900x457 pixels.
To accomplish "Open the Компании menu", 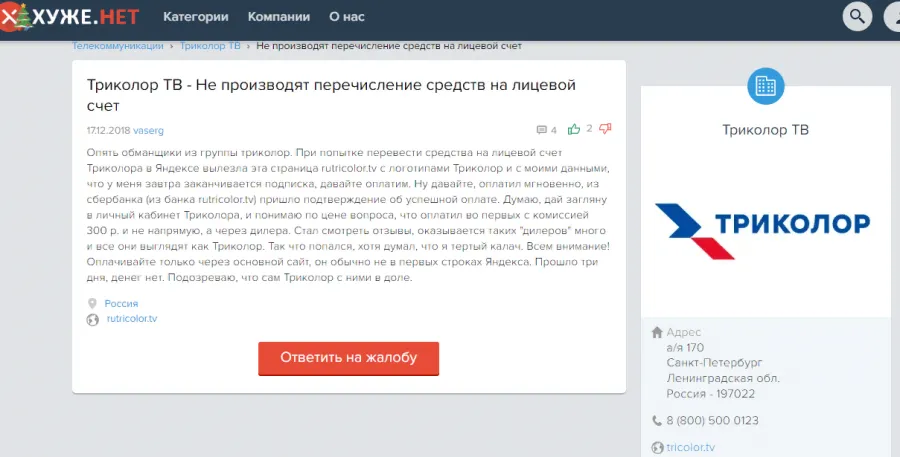I will pyautogui.click(x=279, y=17).
